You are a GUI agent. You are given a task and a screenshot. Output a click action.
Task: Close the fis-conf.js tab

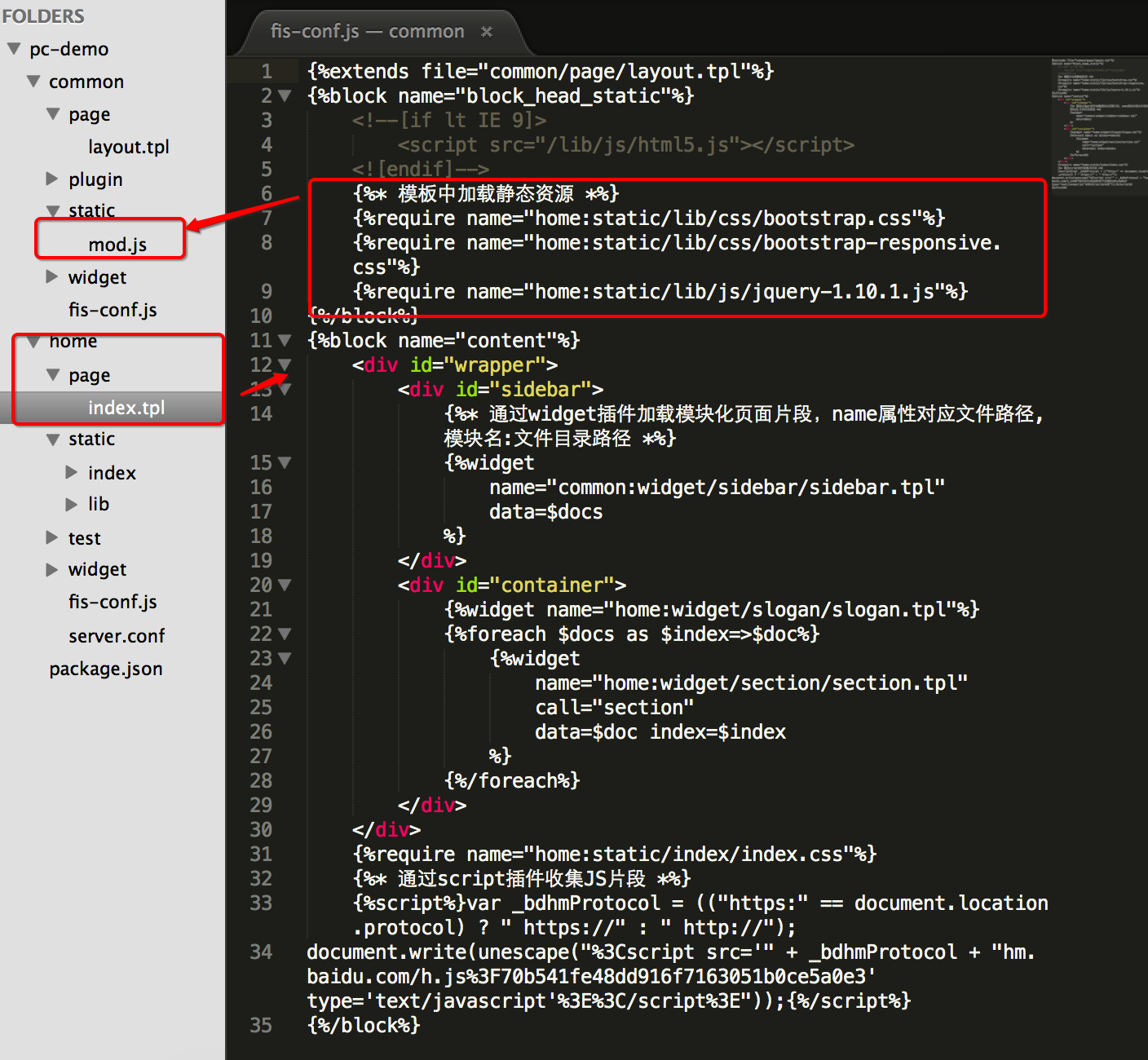487,32
